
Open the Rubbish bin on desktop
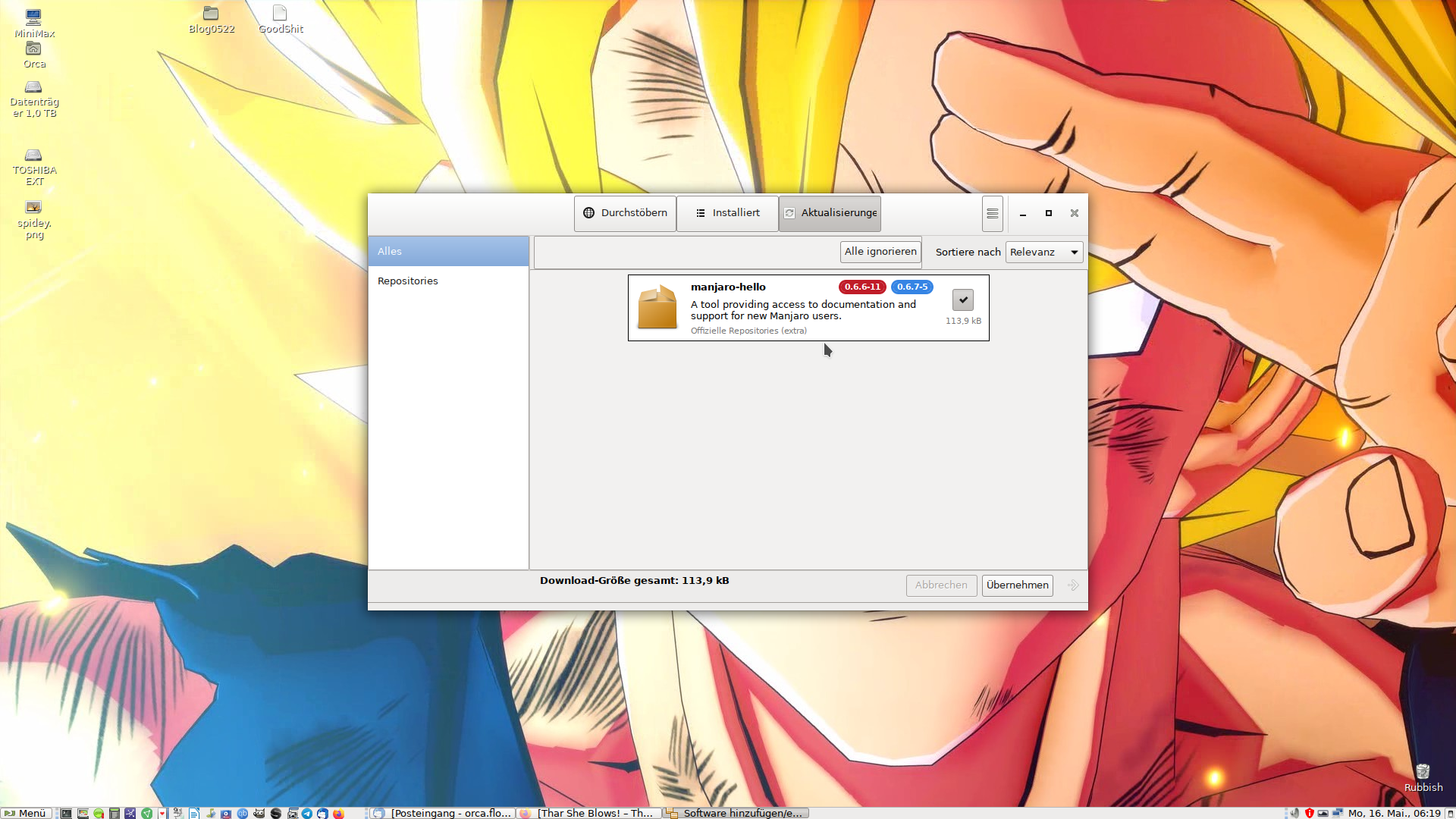[x=1423, y=778]
